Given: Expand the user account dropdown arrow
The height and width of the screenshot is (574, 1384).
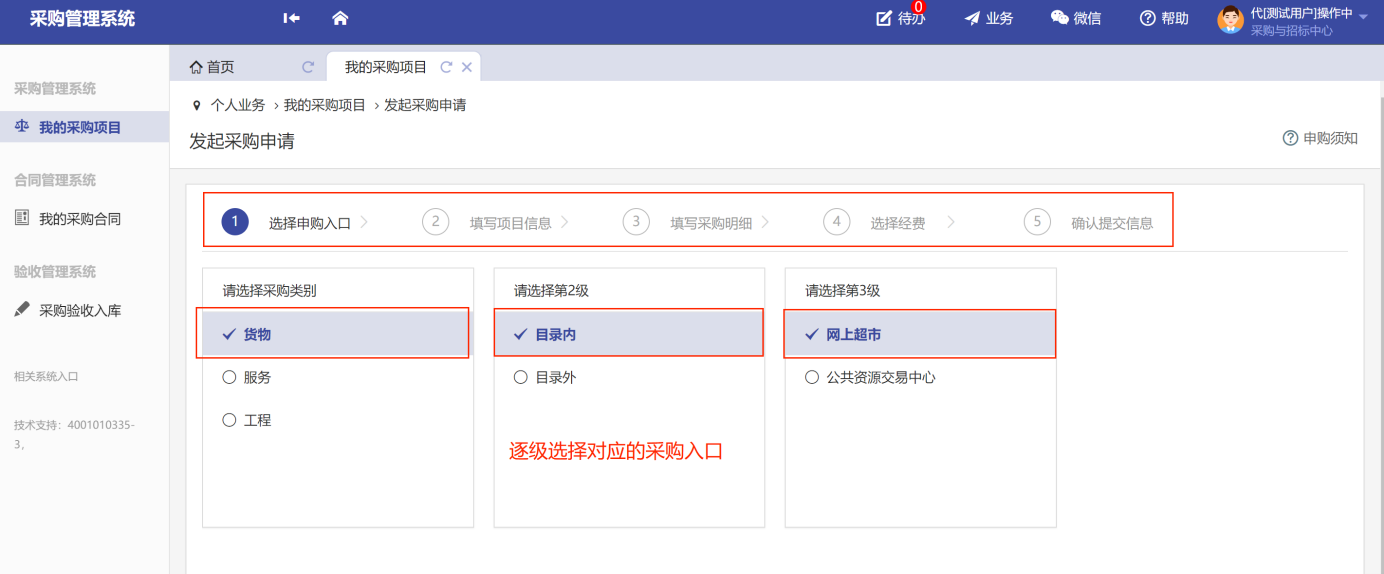Looking at the screenshot, I should (1363, 16).
